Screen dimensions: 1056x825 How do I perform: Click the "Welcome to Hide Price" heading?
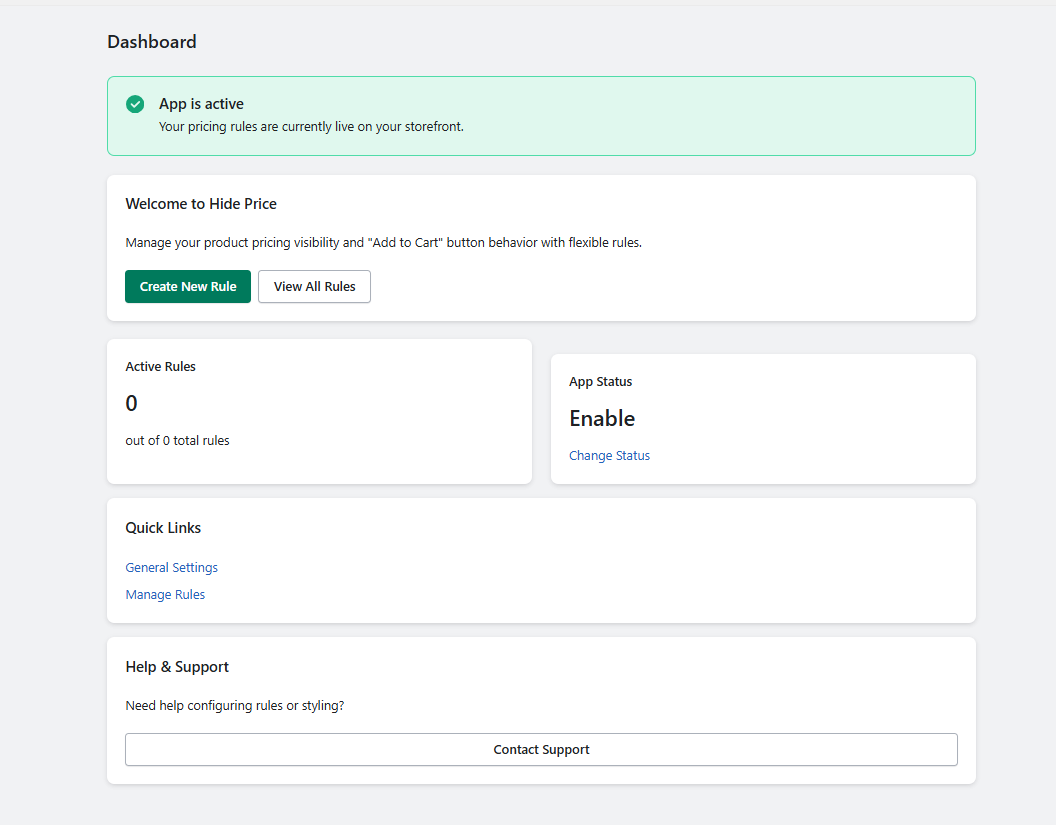coord(201,204)
